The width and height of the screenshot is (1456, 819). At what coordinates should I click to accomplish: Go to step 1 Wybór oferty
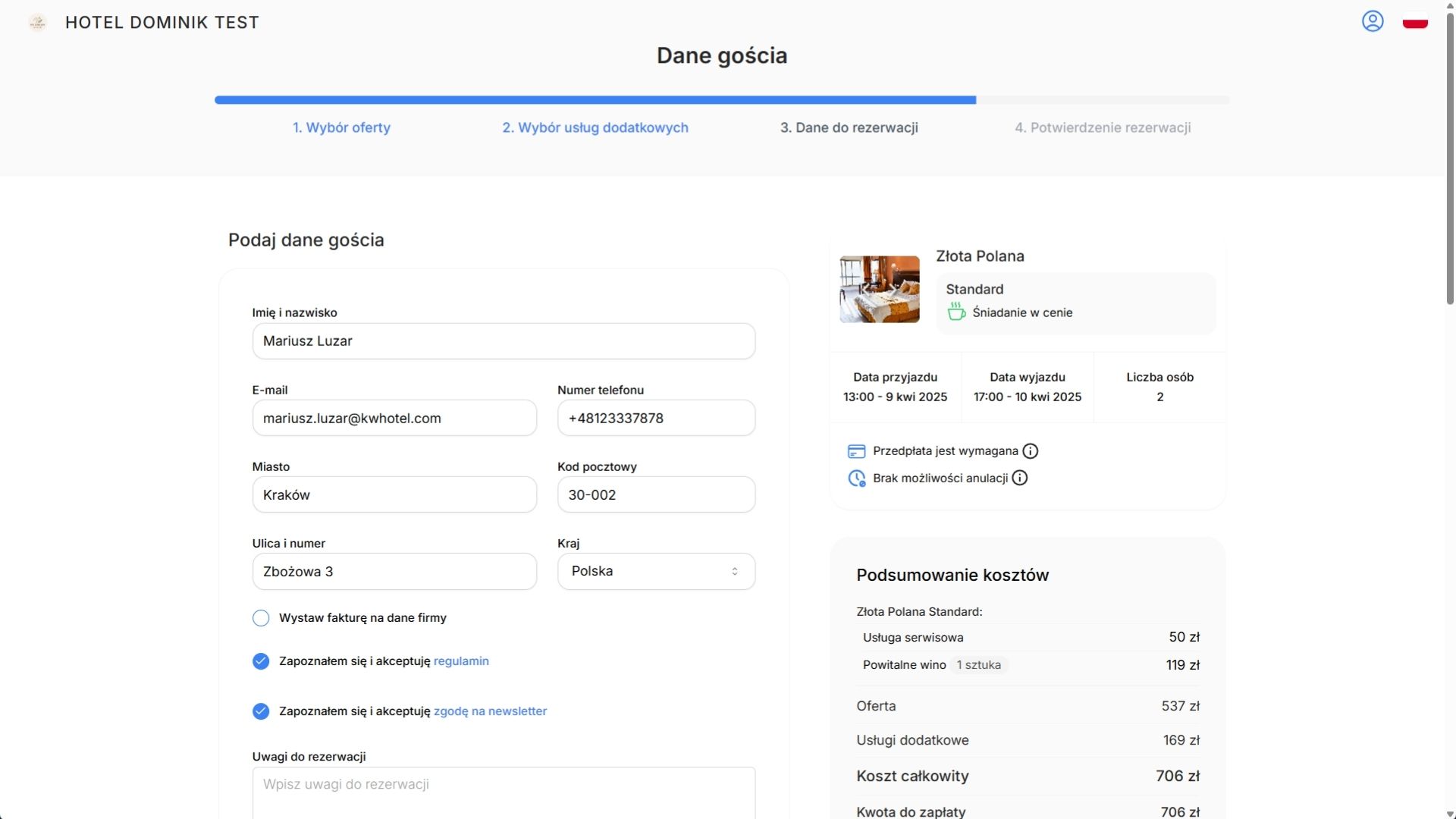[x=341, y=127]
